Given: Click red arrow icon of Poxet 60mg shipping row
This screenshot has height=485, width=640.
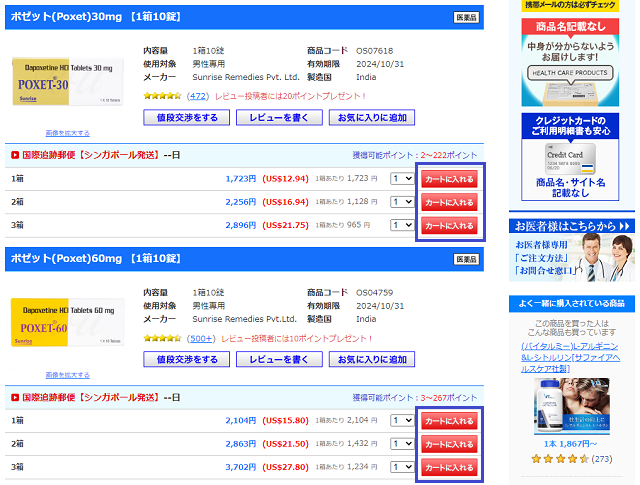Looking at the screenshot, I should [x=15, y=397].
